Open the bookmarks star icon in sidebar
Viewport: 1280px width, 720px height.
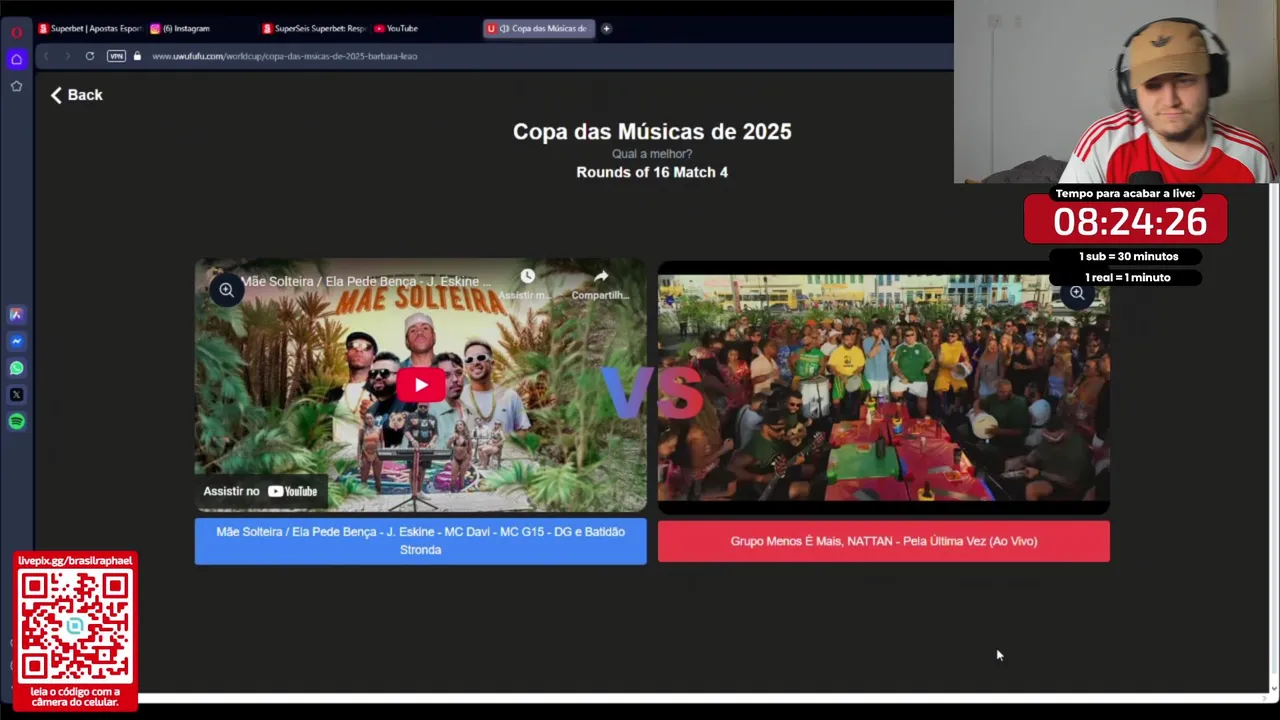pos(16,86)
